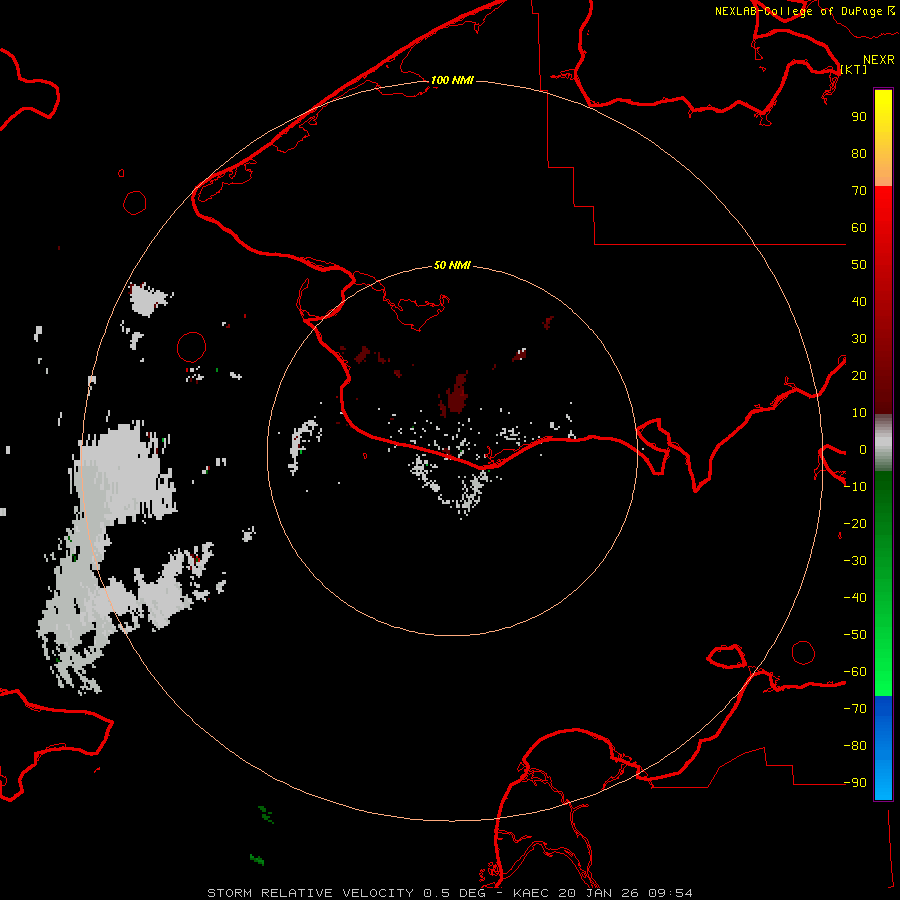Click the positive 70 scale value
This screenshot has height=900, width=900.
[859, 191]
